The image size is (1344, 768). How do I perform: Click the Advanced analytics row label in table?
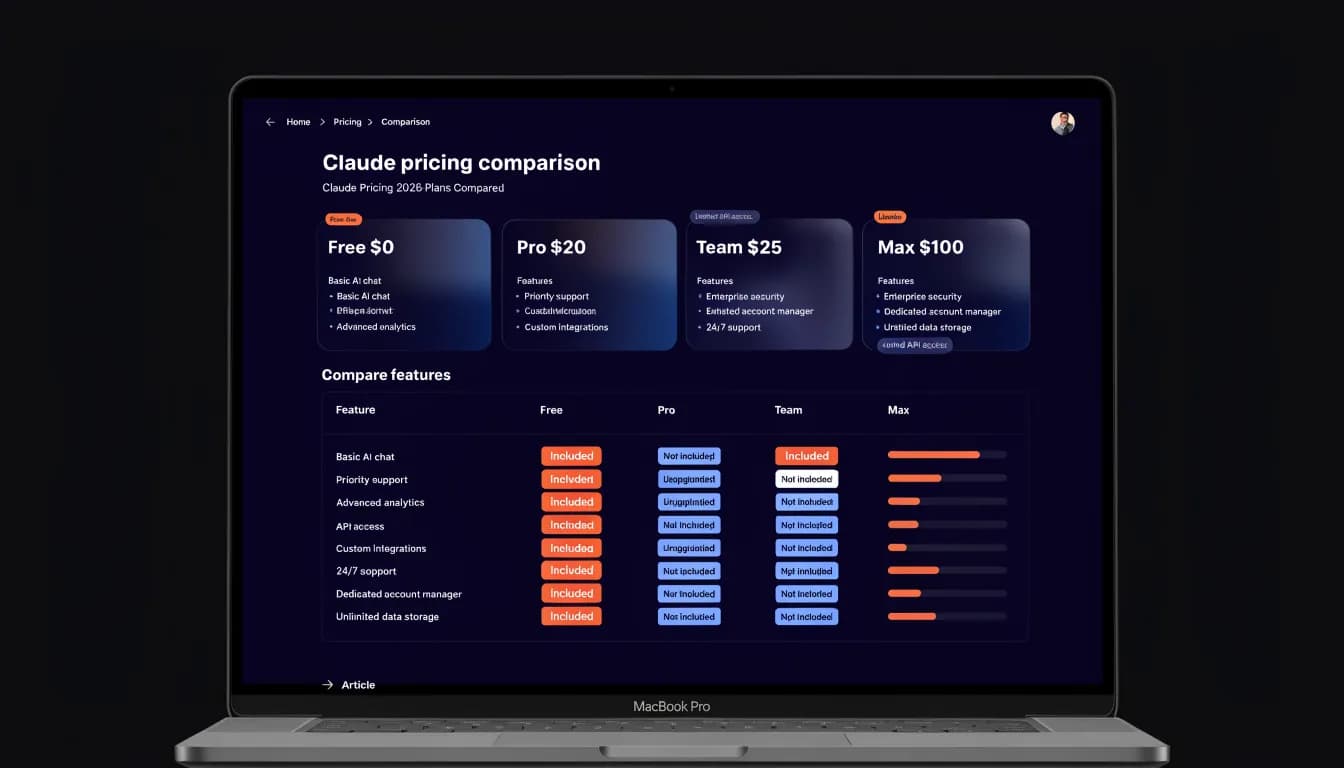click(x=380, y=503)
